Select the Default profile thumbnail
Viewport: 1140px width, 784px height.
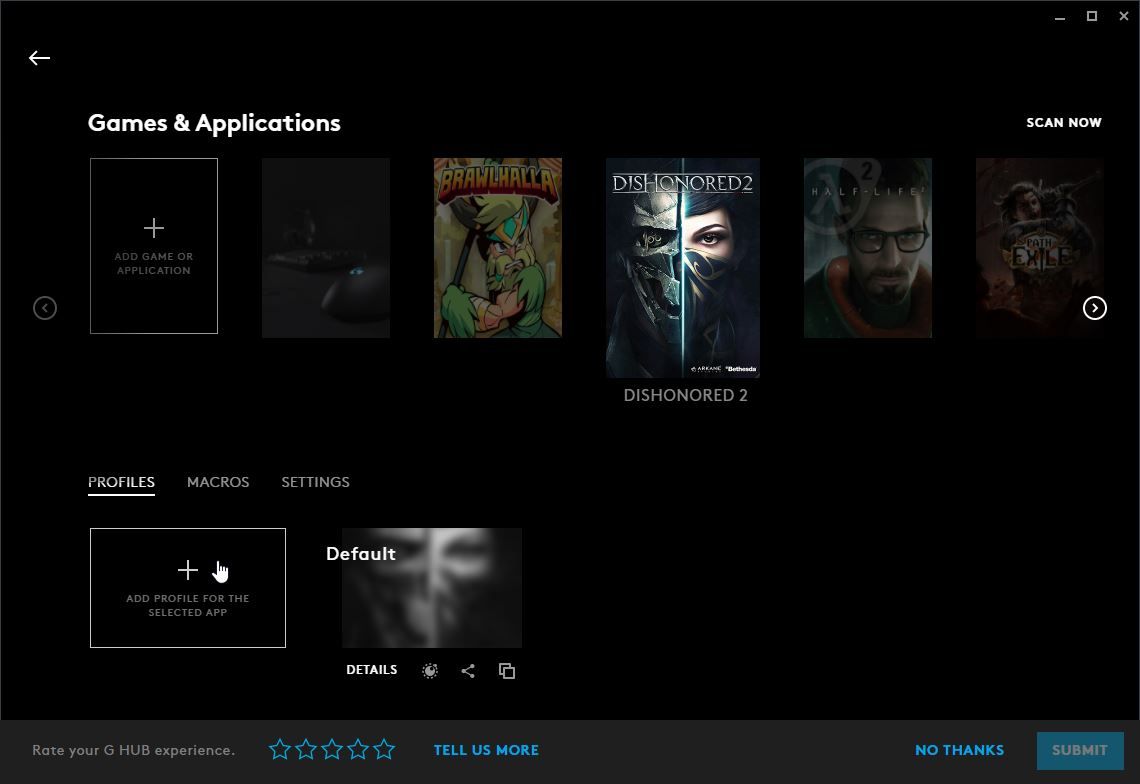click(x=432, y=588)
